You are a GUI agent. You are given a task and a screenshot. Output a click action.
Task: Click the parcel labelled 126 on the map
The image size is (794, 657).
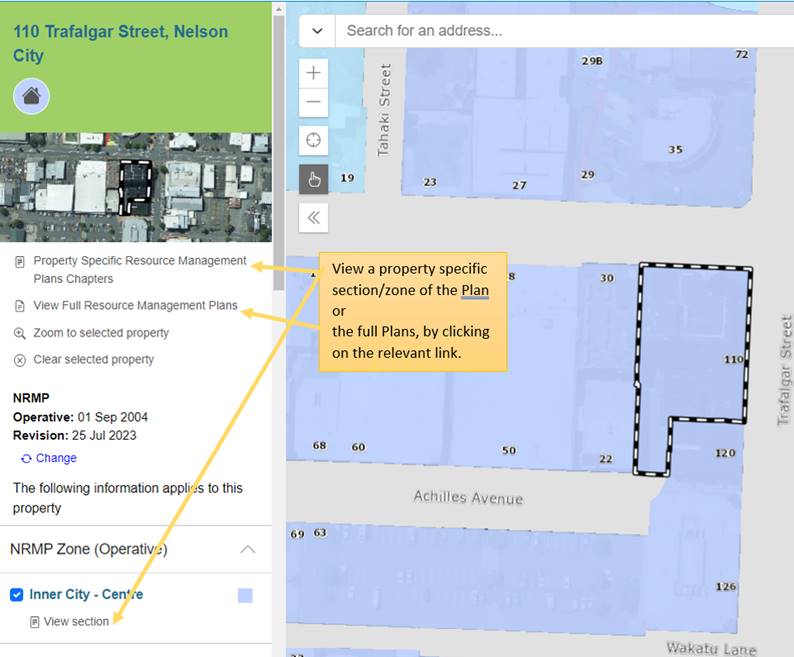click(x=726, y=586)
